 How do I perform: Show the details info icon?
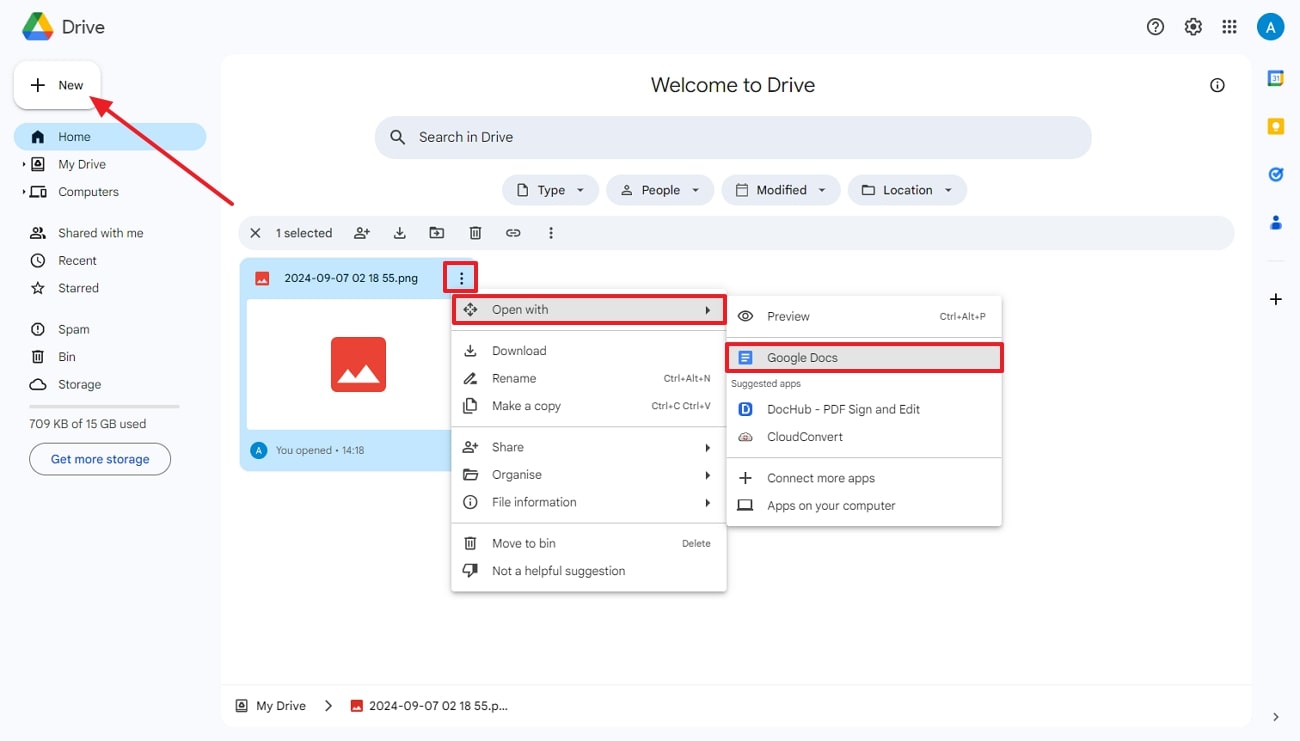(x=1217, y=85)
